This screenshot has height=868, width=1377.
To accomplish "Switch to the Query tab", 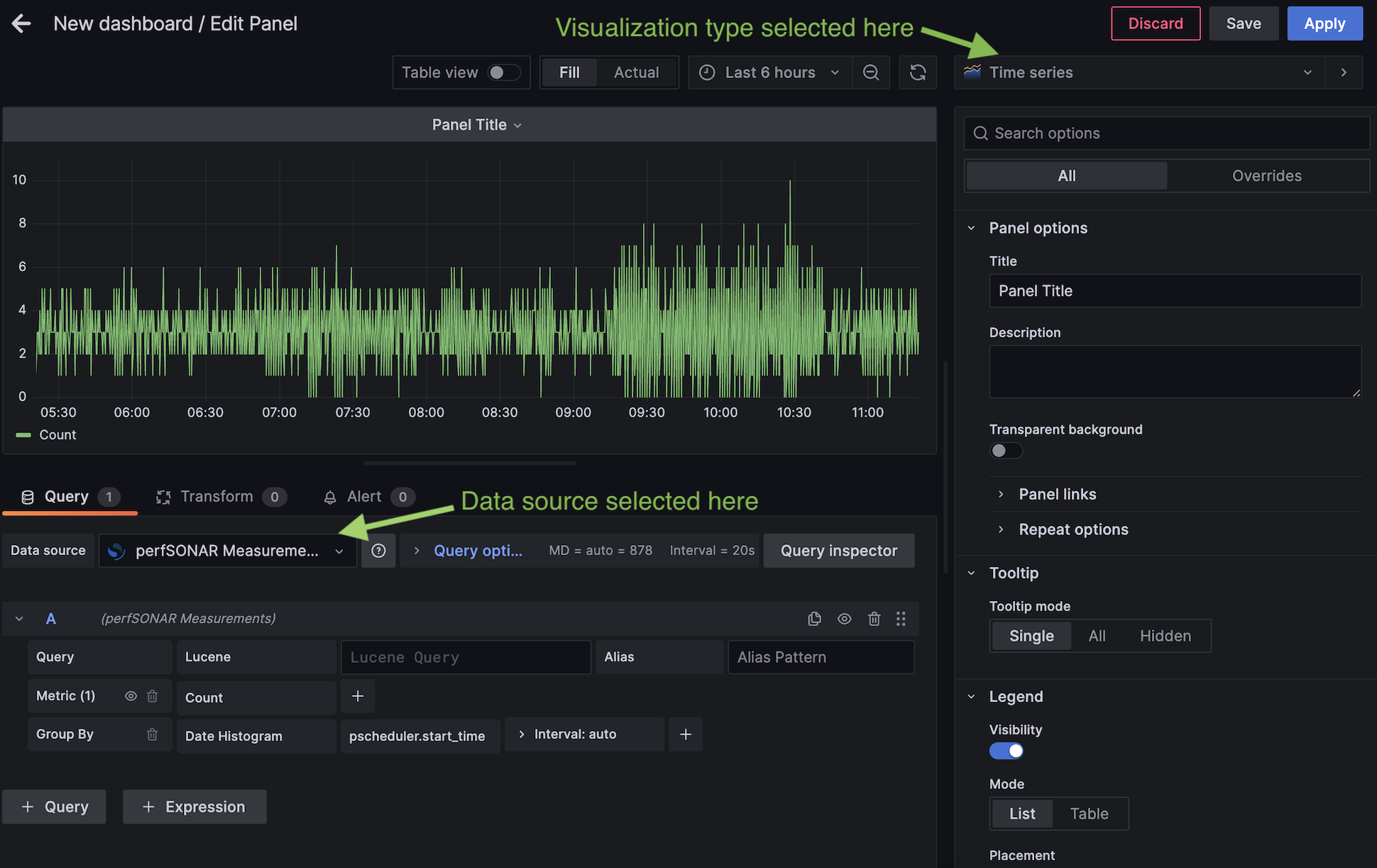I will (x=70, y=497).
